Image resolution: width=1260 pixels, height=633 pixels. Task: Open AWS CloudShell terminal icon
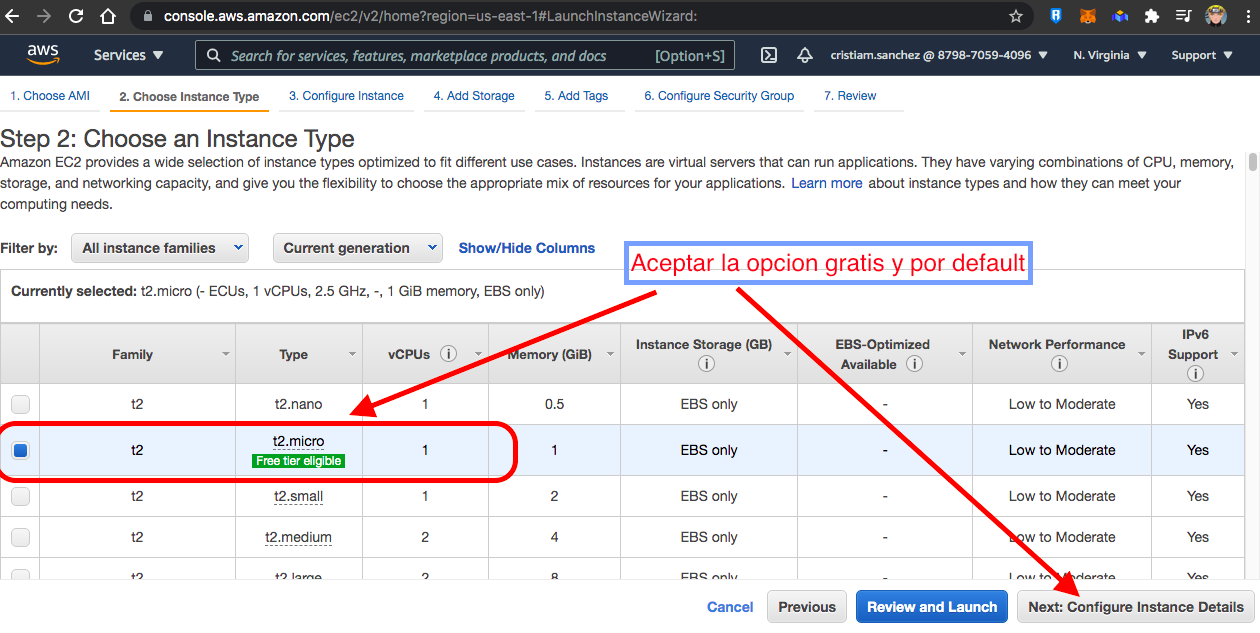click(x=769, y=56)
